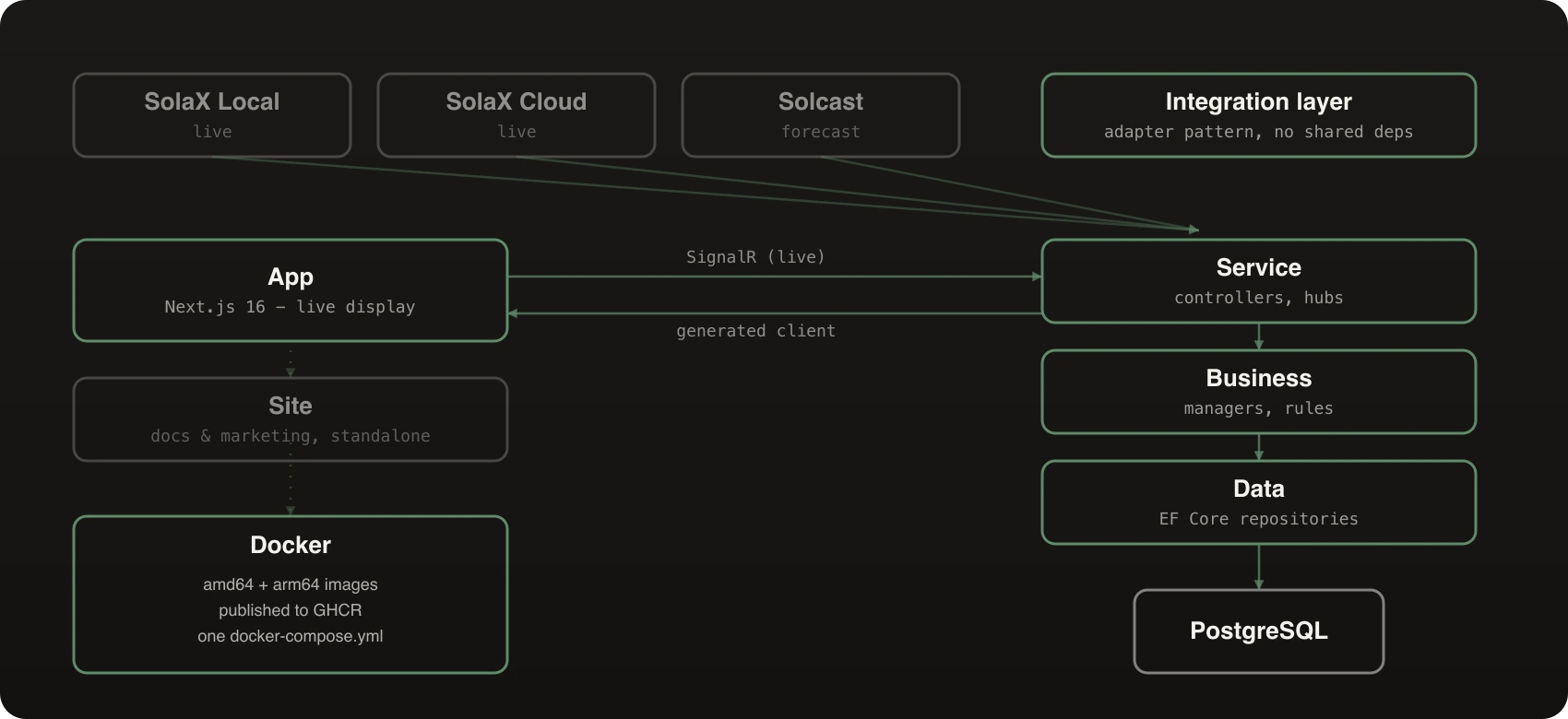Click the Integration layer box

click(x=1259, y=115)
